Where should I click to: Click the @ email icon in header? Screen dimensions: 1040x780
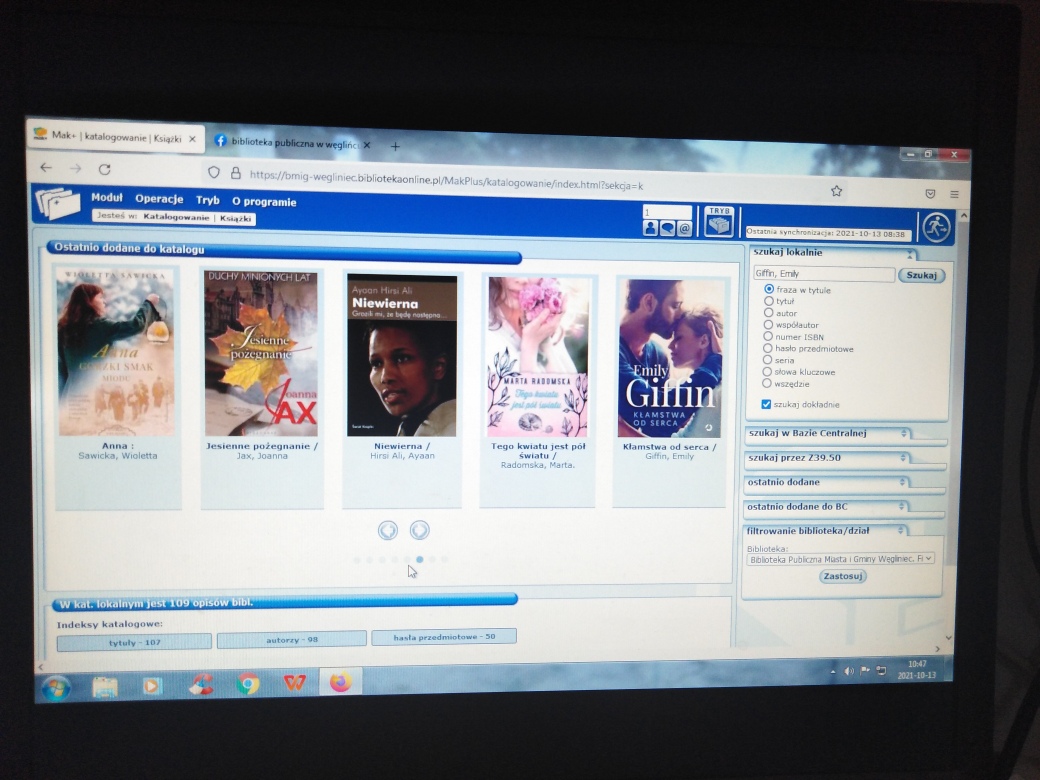684,229
